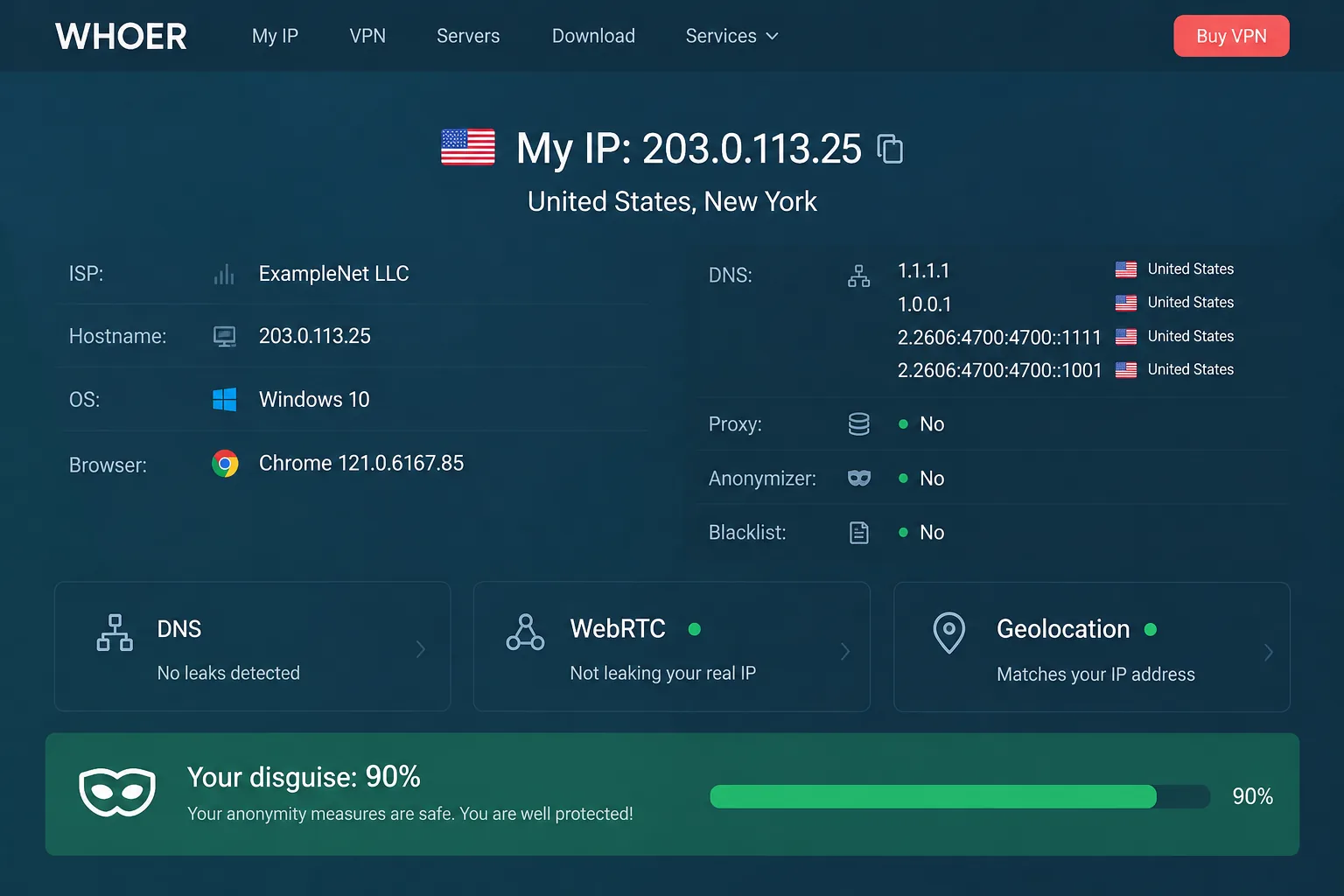This screenshot has height=896, width=1344.
Task: Open the DNS card chevron arrow
Action: click(x=421, y=649)
